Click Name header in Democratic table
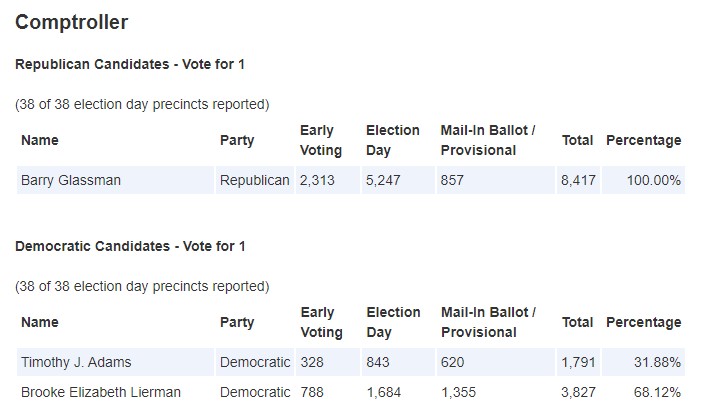 click(x=40, y=322)
